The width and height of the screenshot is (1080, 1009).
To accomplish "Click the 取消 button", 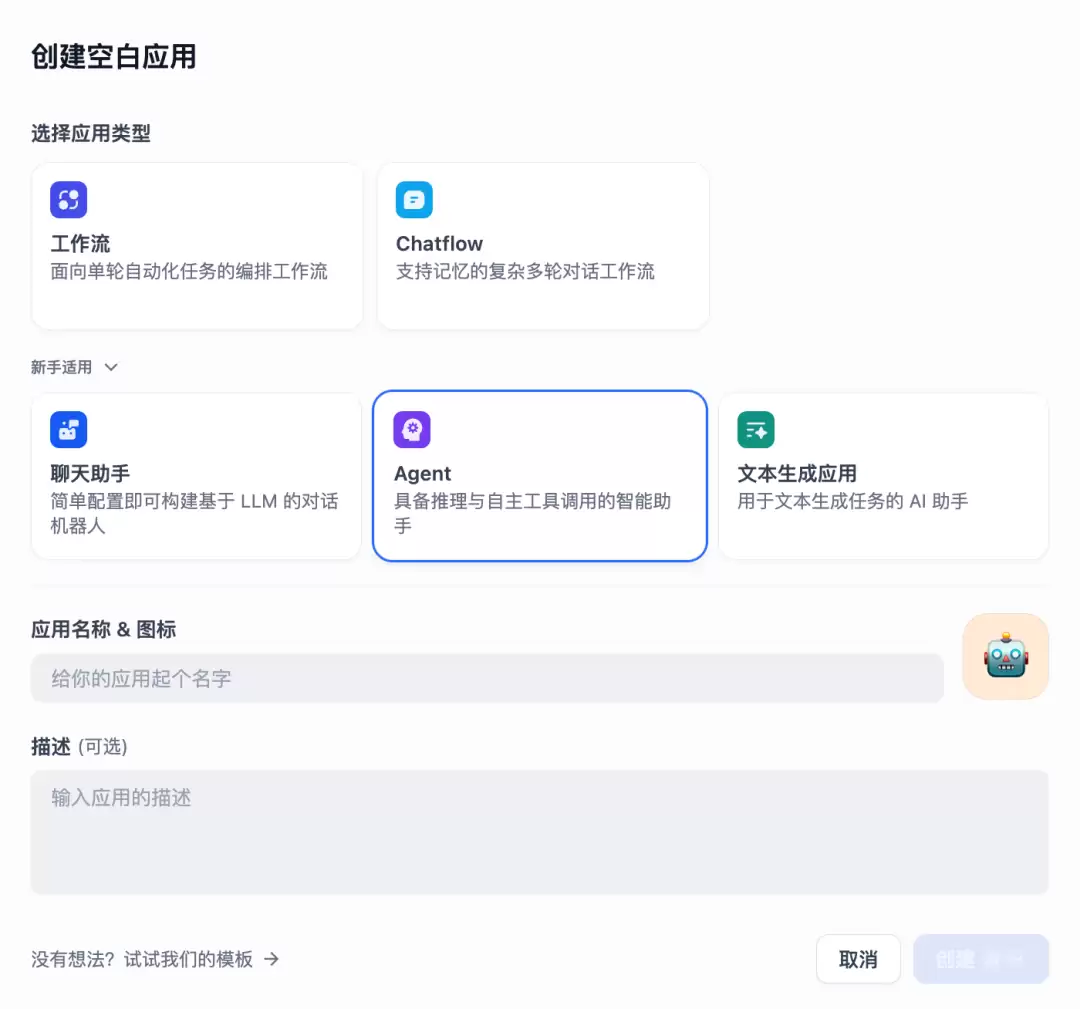I will coord(858,959).
